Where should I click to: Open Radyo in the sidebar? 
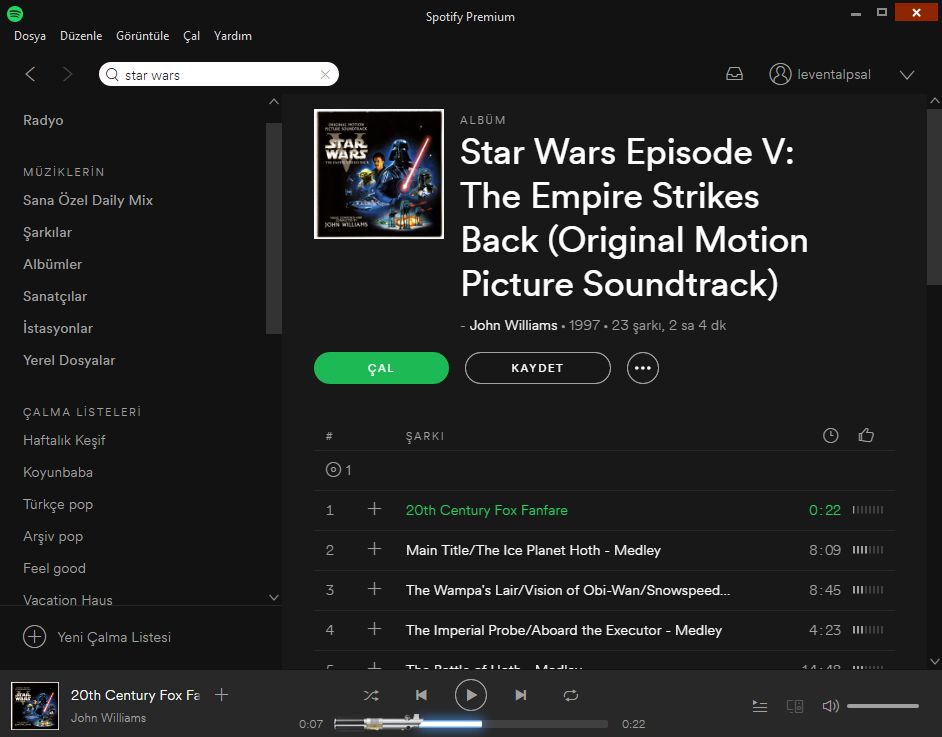pos(43,120)
